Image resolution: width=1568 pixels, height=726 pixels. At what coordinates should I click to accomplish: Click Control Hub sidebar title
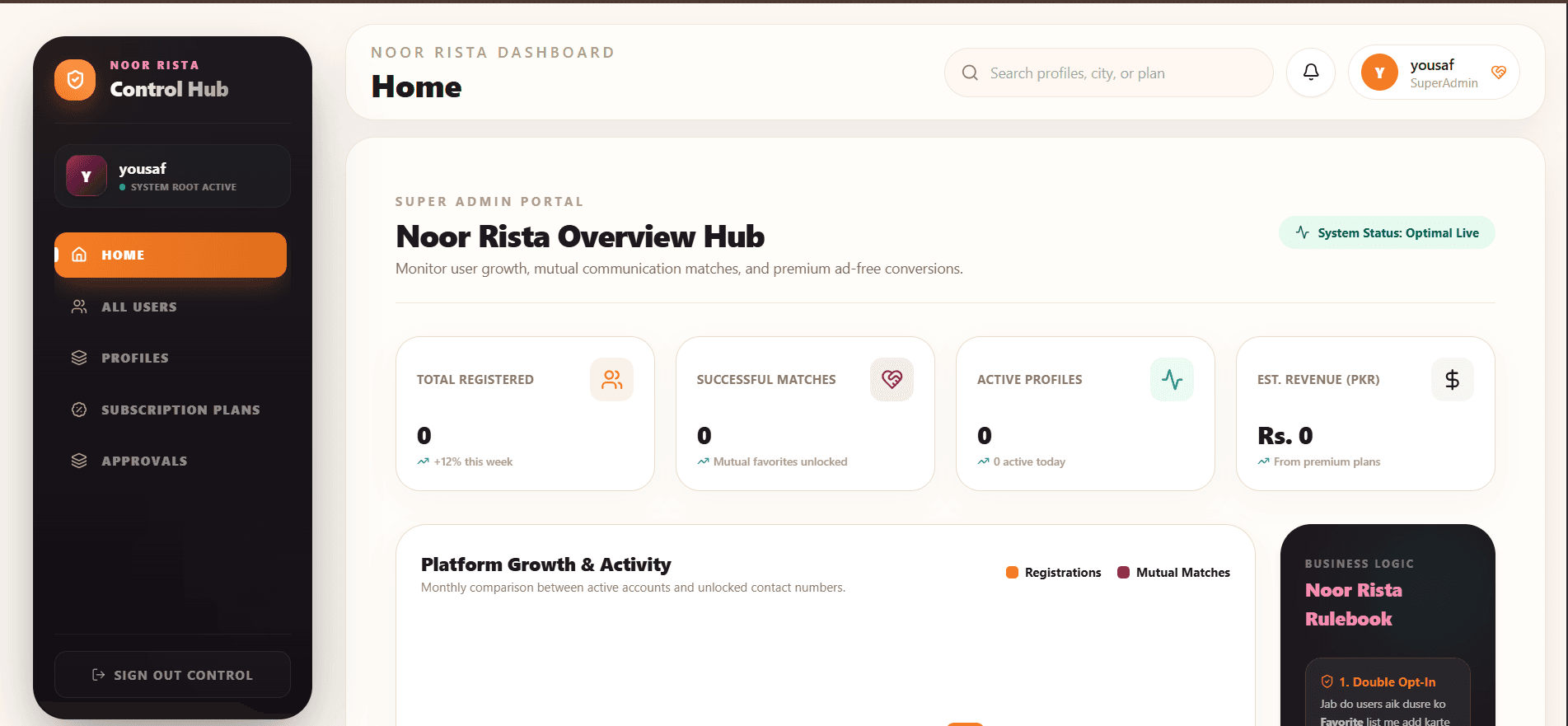coord(170,89)
